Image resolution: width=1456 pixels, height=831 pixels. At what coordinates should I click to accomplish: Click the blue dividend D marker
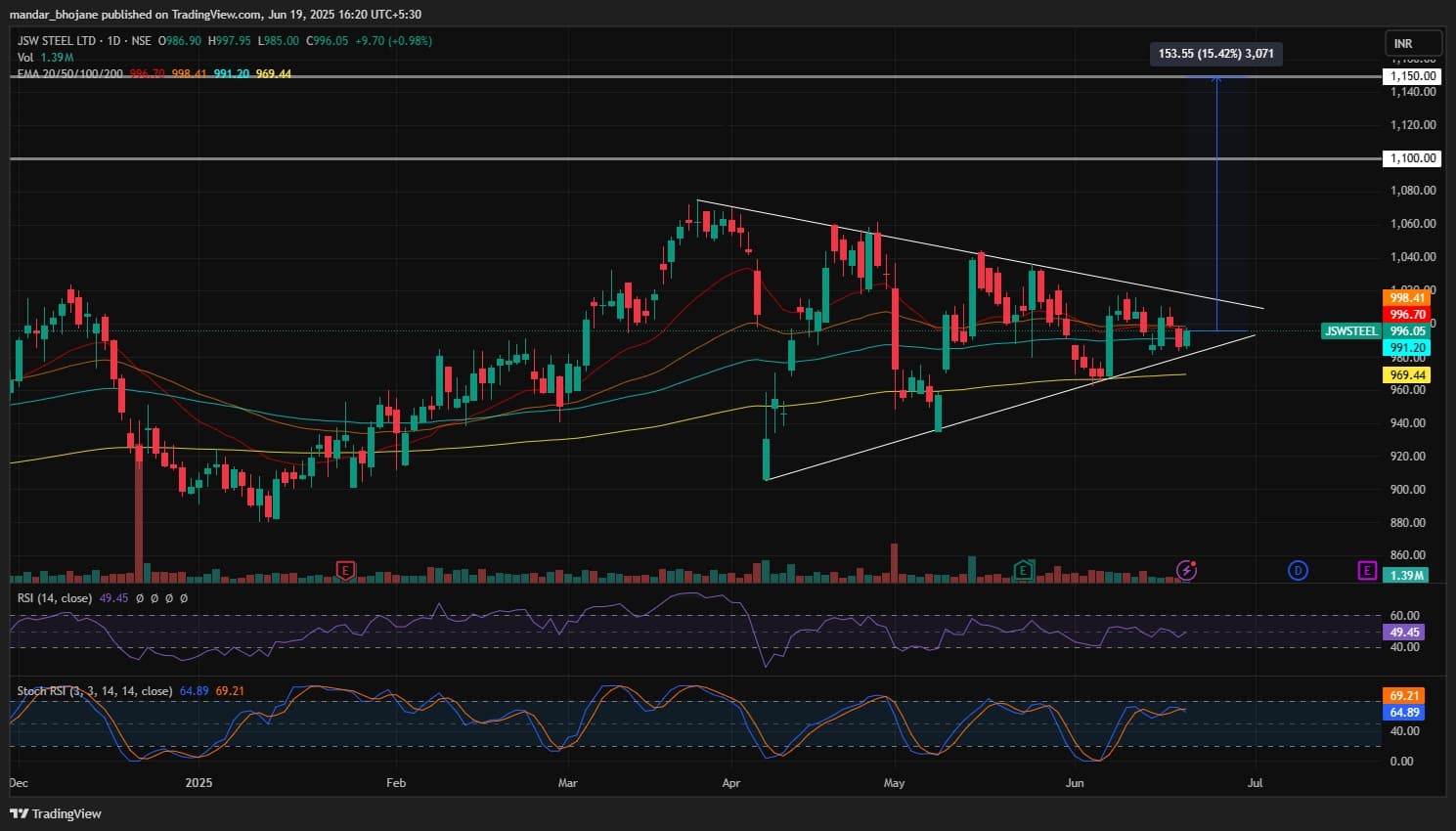click(x=1298, y=570)
